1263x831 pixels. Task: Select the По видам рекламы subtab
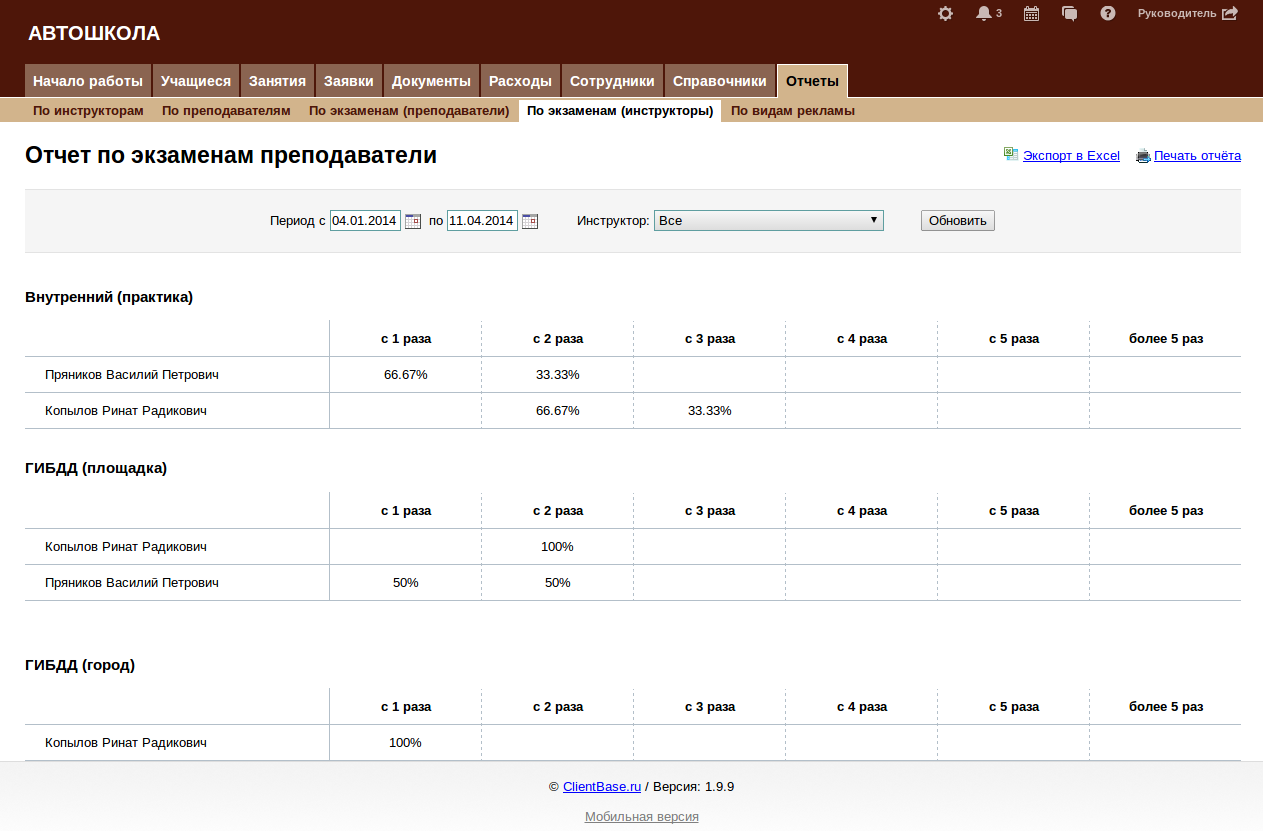click(792, 111)
